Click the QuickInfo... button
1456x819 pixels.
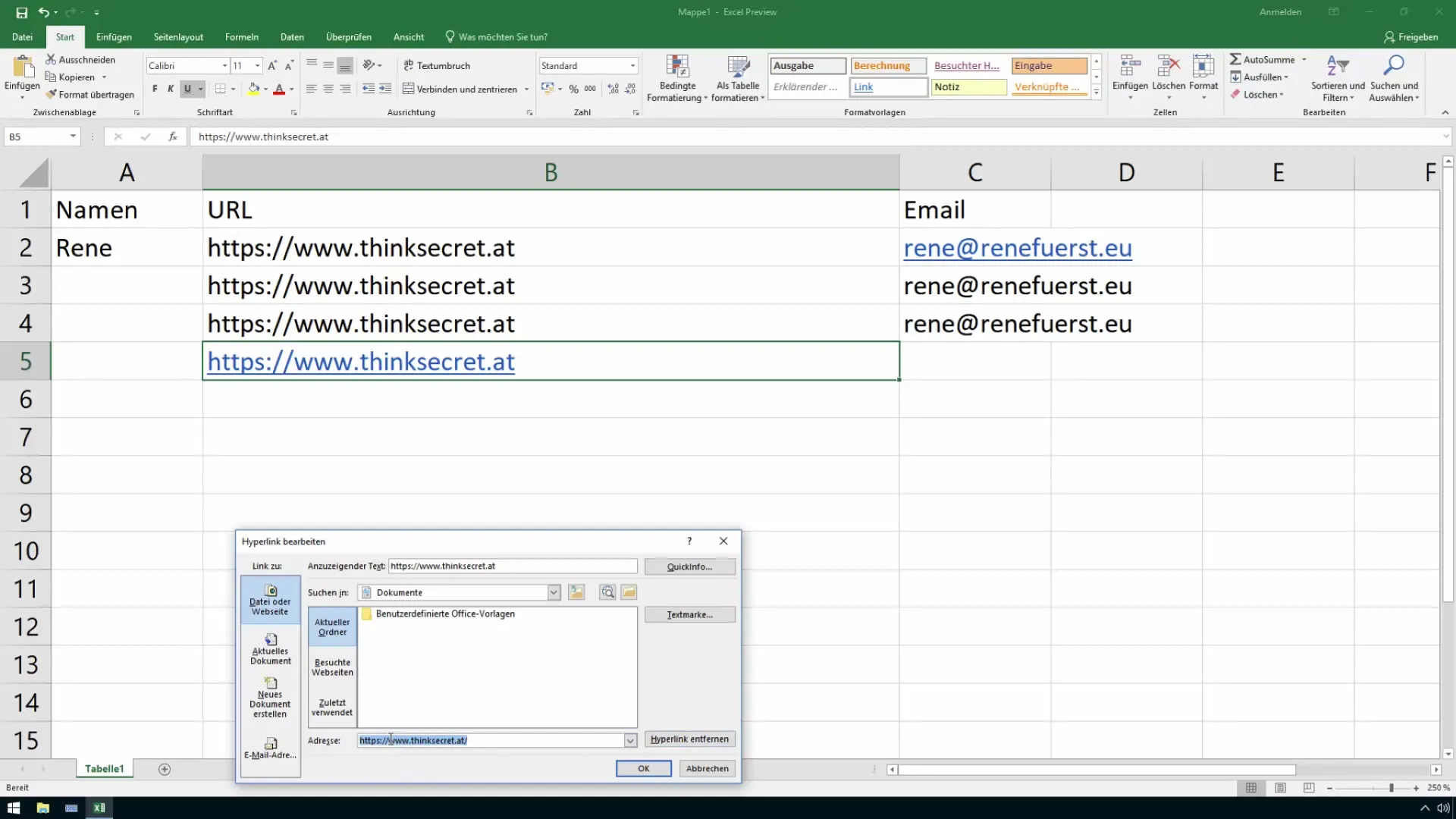689,566
